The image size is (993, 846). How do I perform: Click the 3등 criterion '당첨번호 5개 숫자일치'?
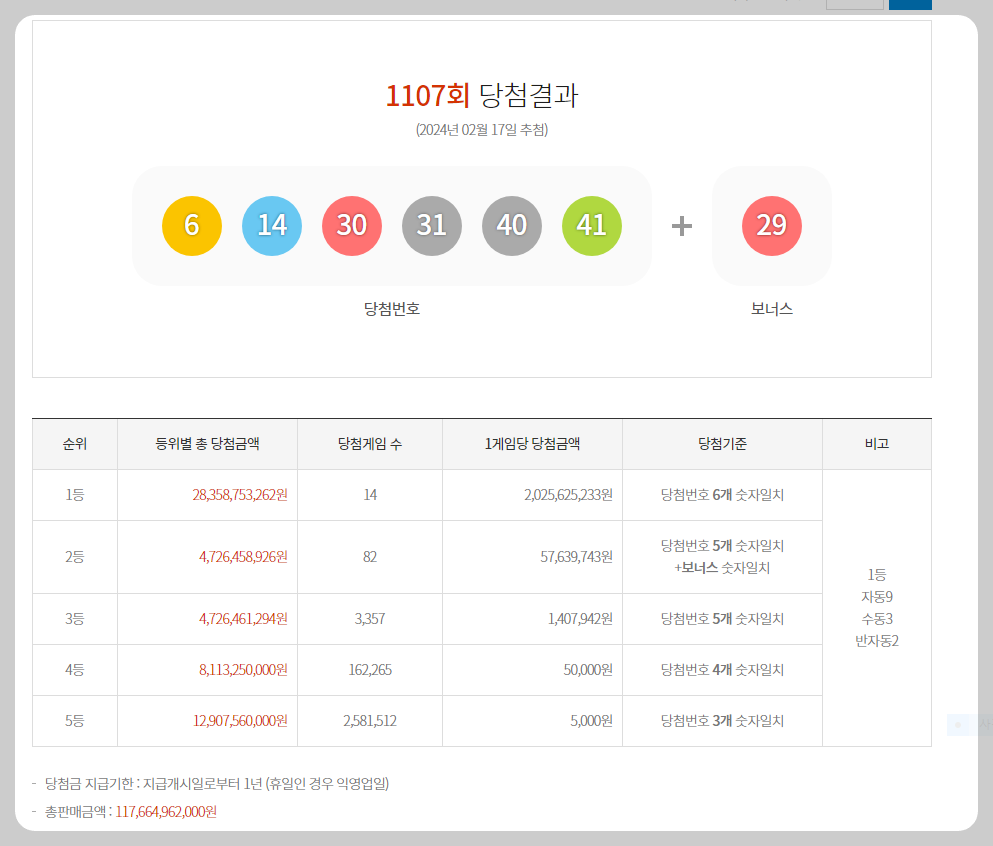click(x=723, y=619)
